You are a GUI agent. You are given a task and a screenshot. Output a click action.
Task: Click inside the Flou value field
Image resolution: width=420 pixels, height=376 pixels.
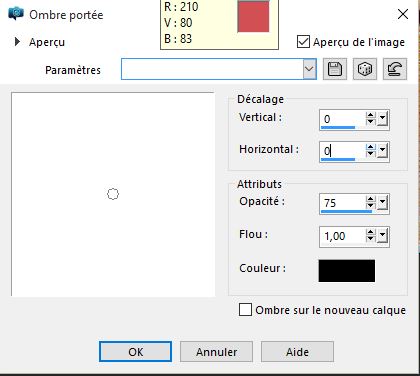(342, 236)
